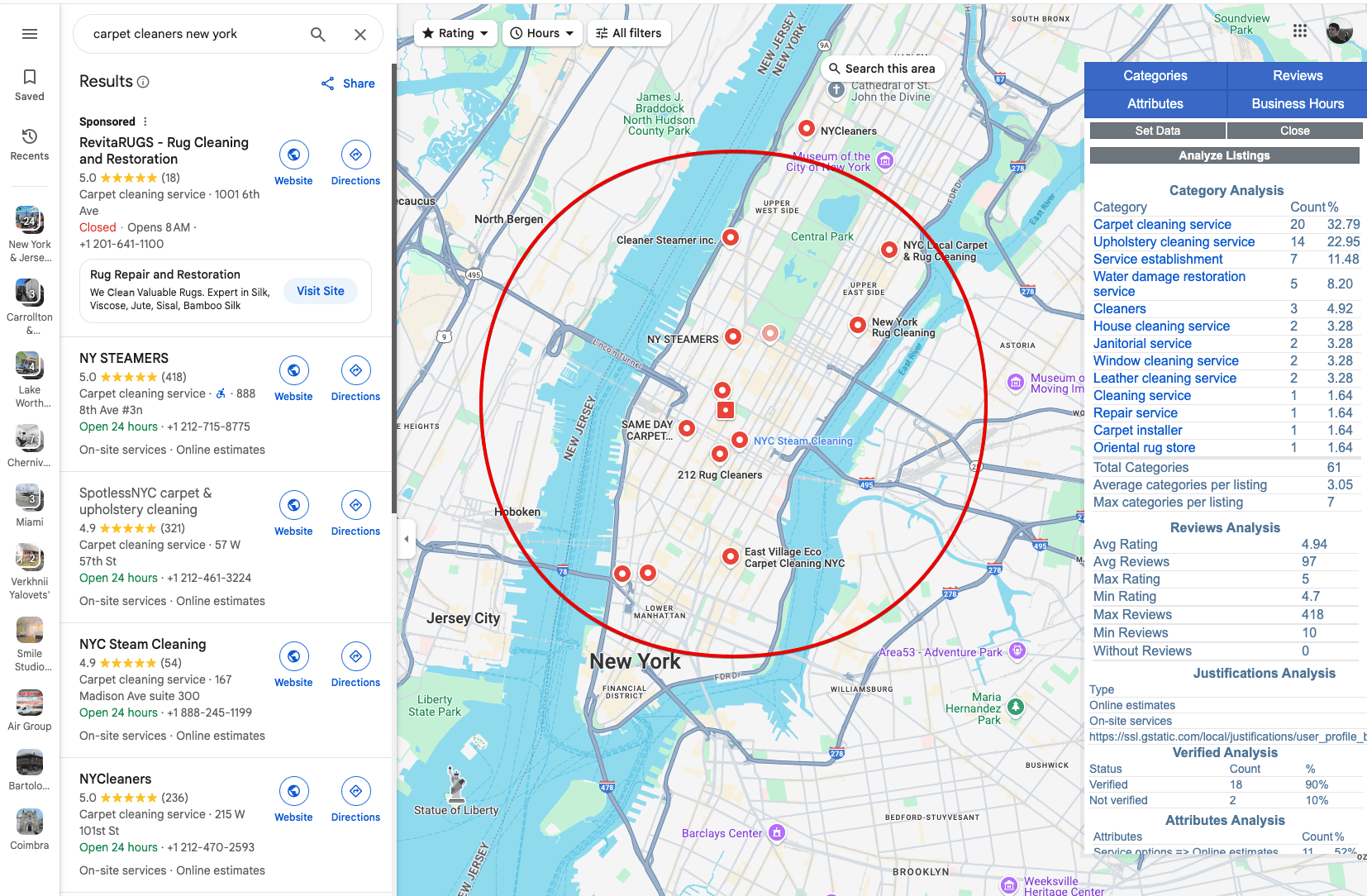Screen dimensions: 1367x896
Task: Click the Visit Site button
Action: [321, 291]
